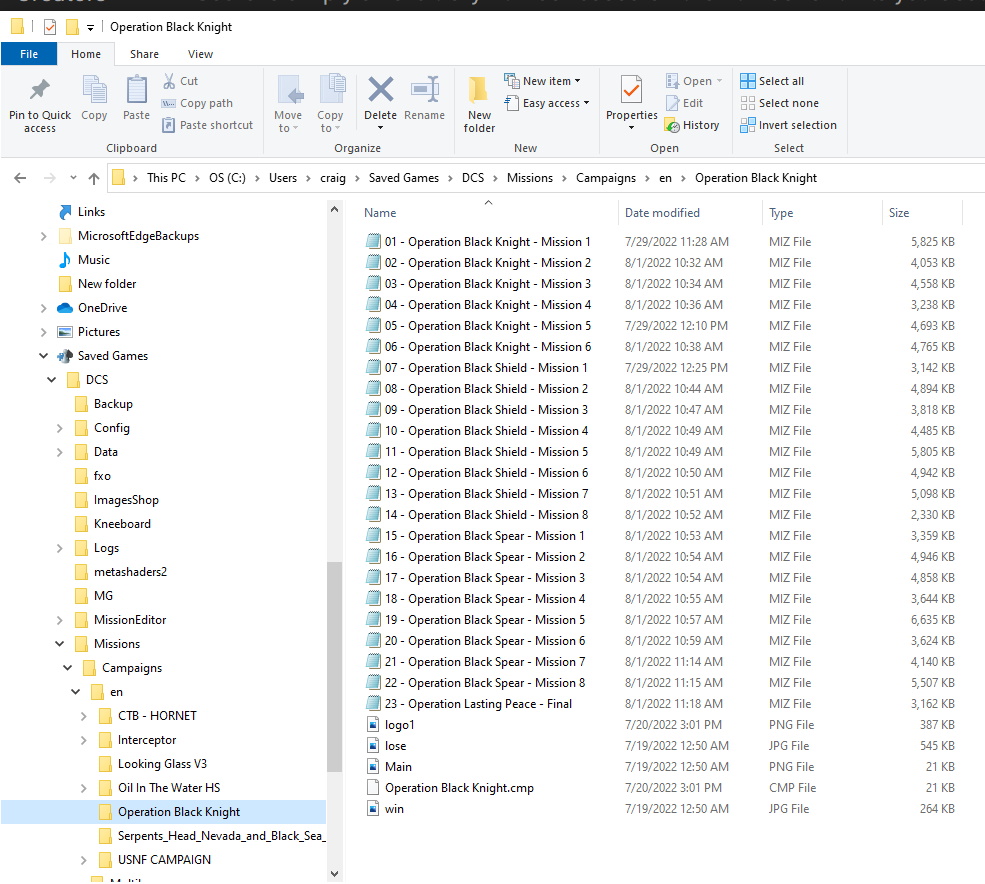Collapse the Saved Games tree node
This screenshot has width=985, height=884.
(x=43, y=356)
